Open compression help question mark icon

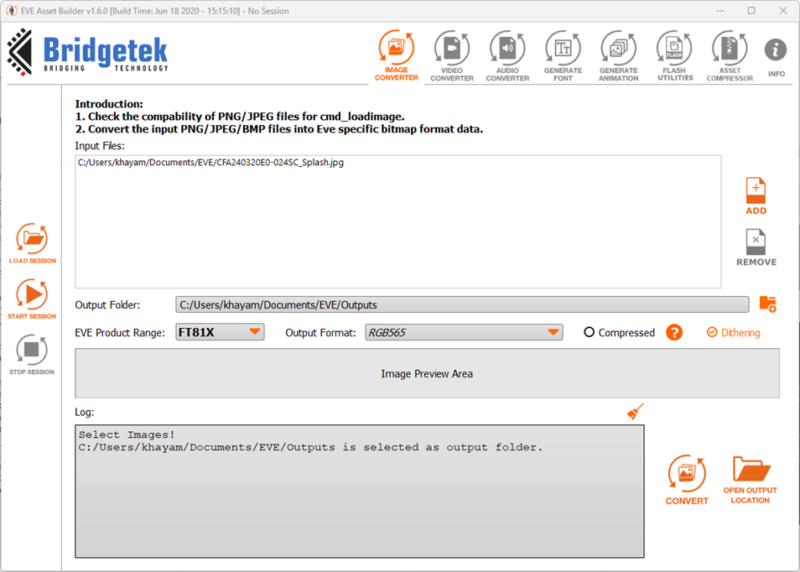[x=674, y=332]
